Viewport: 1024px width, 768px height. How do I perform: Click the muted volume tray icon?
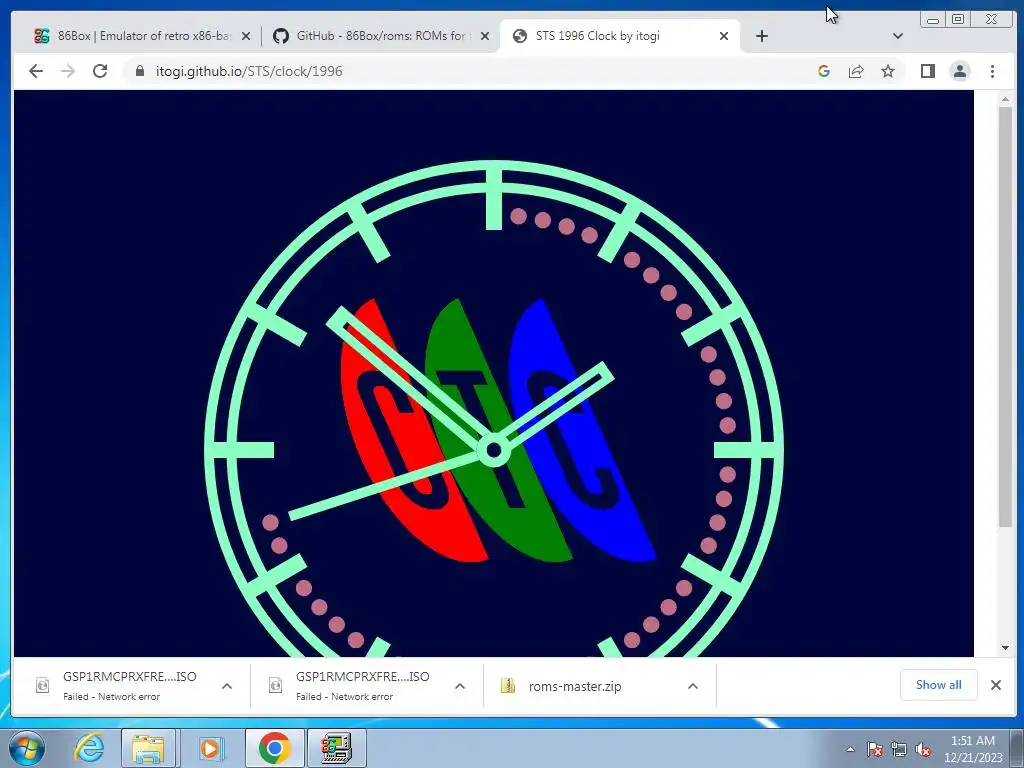[x=923, y=749]
